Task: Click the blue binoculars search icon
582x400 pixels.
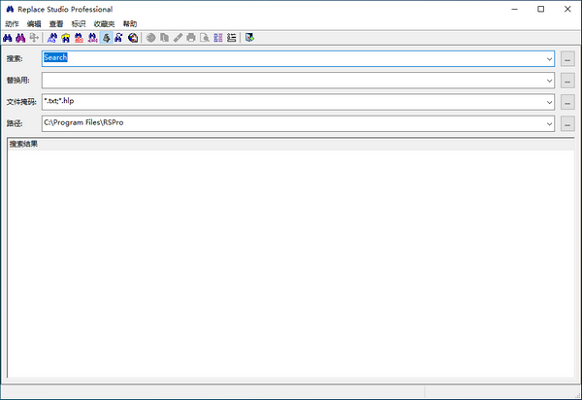Action: [x=7, y=38]
